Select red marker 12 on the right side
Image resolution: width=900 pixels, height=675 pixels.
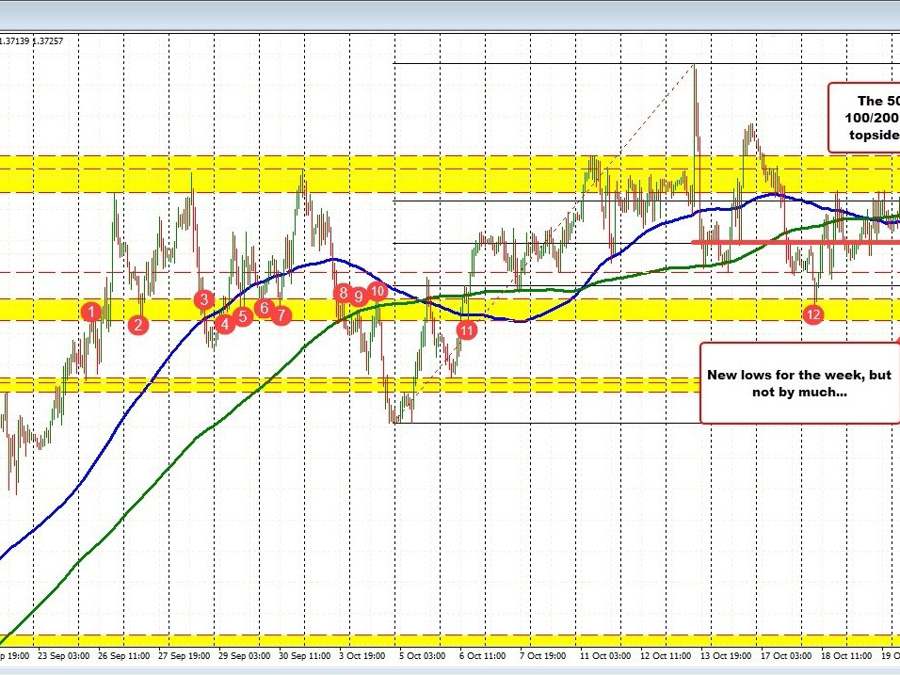click(812, 313)
